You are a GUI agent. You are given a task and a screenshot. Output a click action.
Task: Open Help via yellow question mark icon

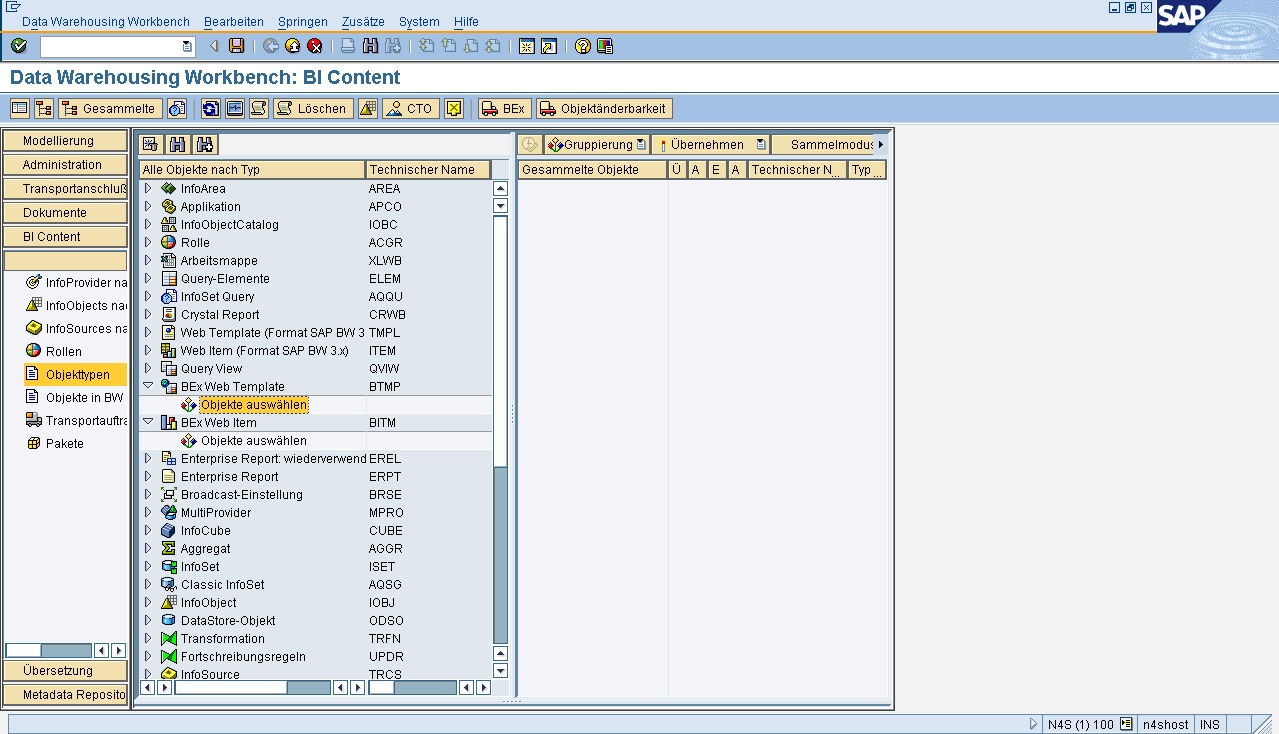(x=582, y=46)
